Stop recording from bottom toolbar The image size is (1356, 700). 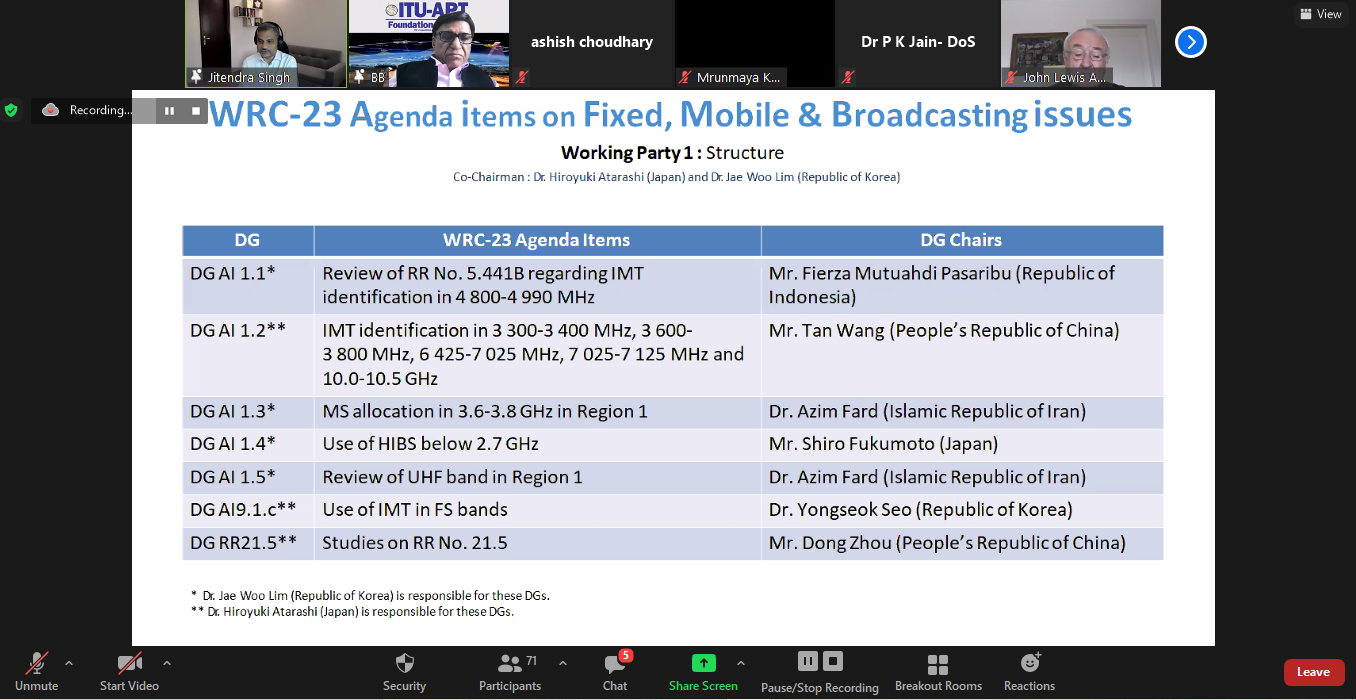point(833,661)
